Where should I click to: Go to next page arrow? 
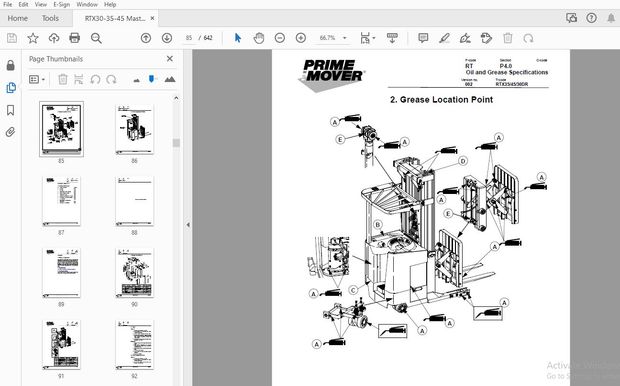tap(167, 38)
